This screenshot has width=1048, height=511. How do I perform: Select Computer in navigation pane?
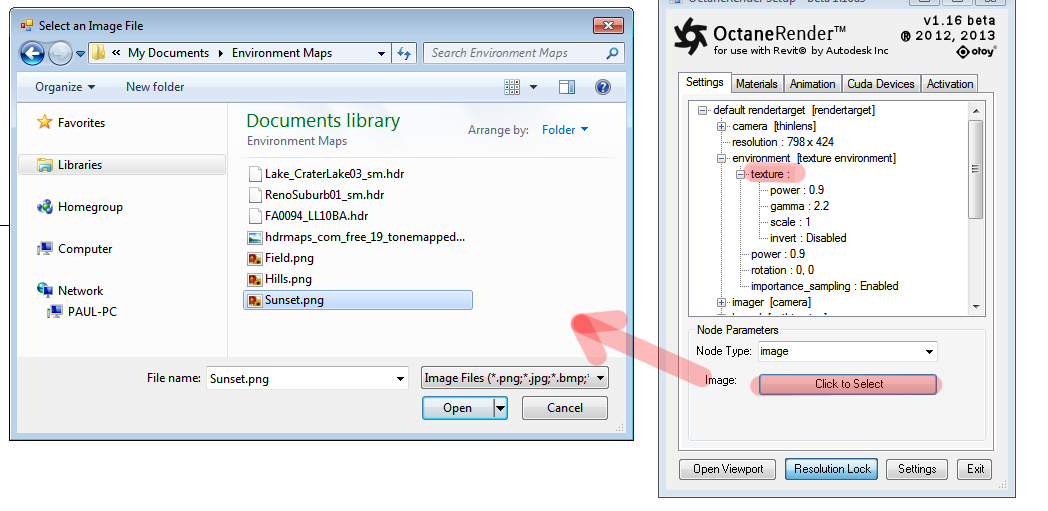(x=75, y=248)
